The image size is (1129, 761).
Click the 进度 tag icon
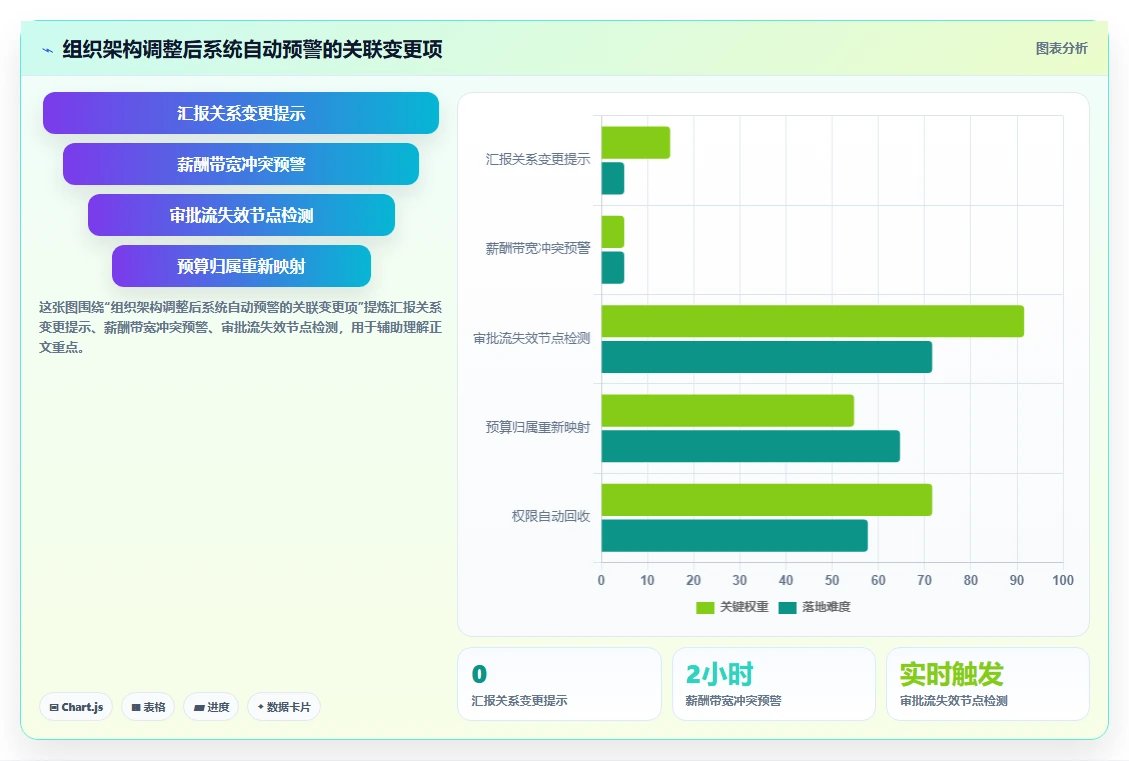199,708
